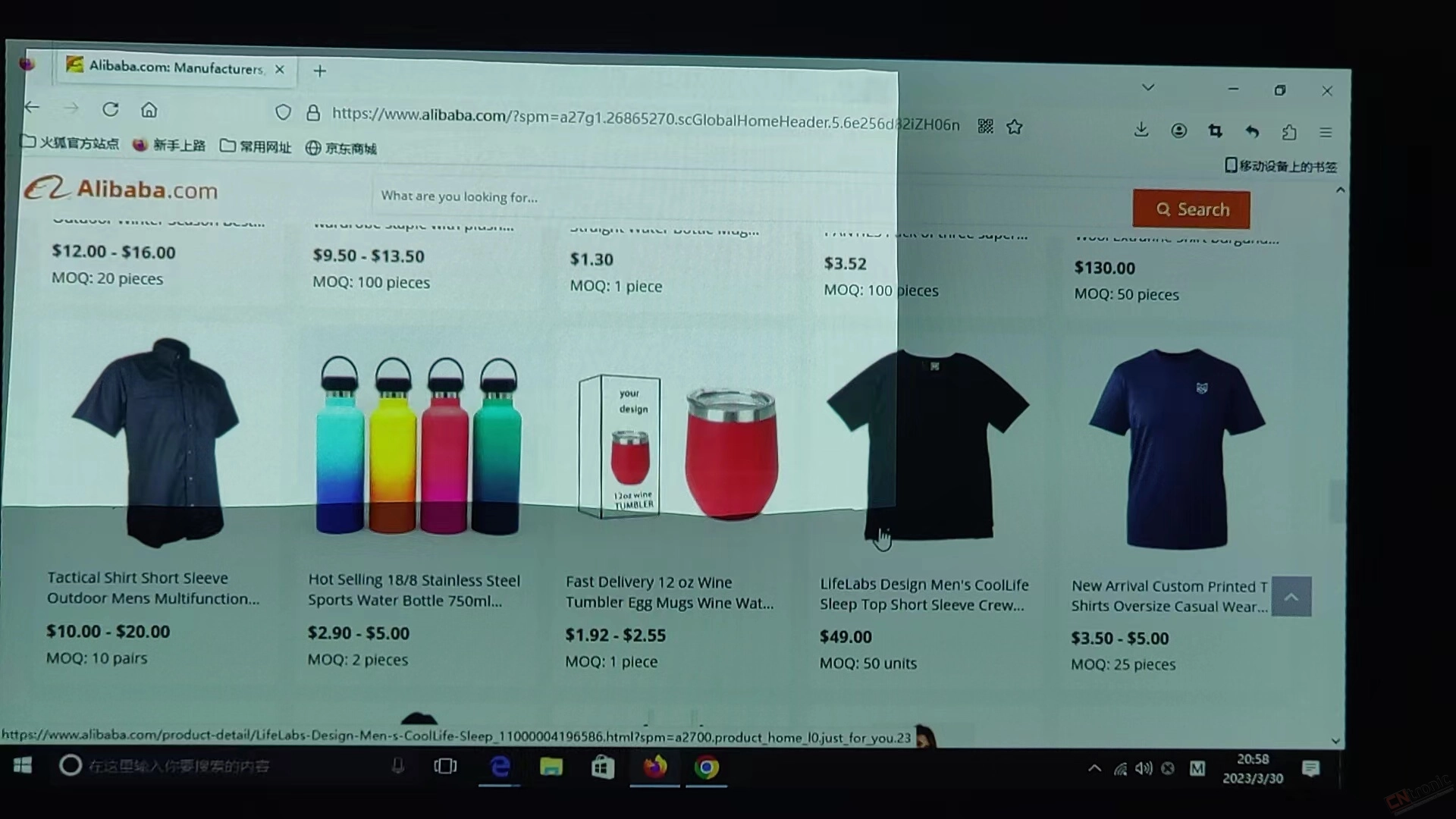Open the network icon in system tray
This screenshot has height=819, width=1456.
(1120, 769)
